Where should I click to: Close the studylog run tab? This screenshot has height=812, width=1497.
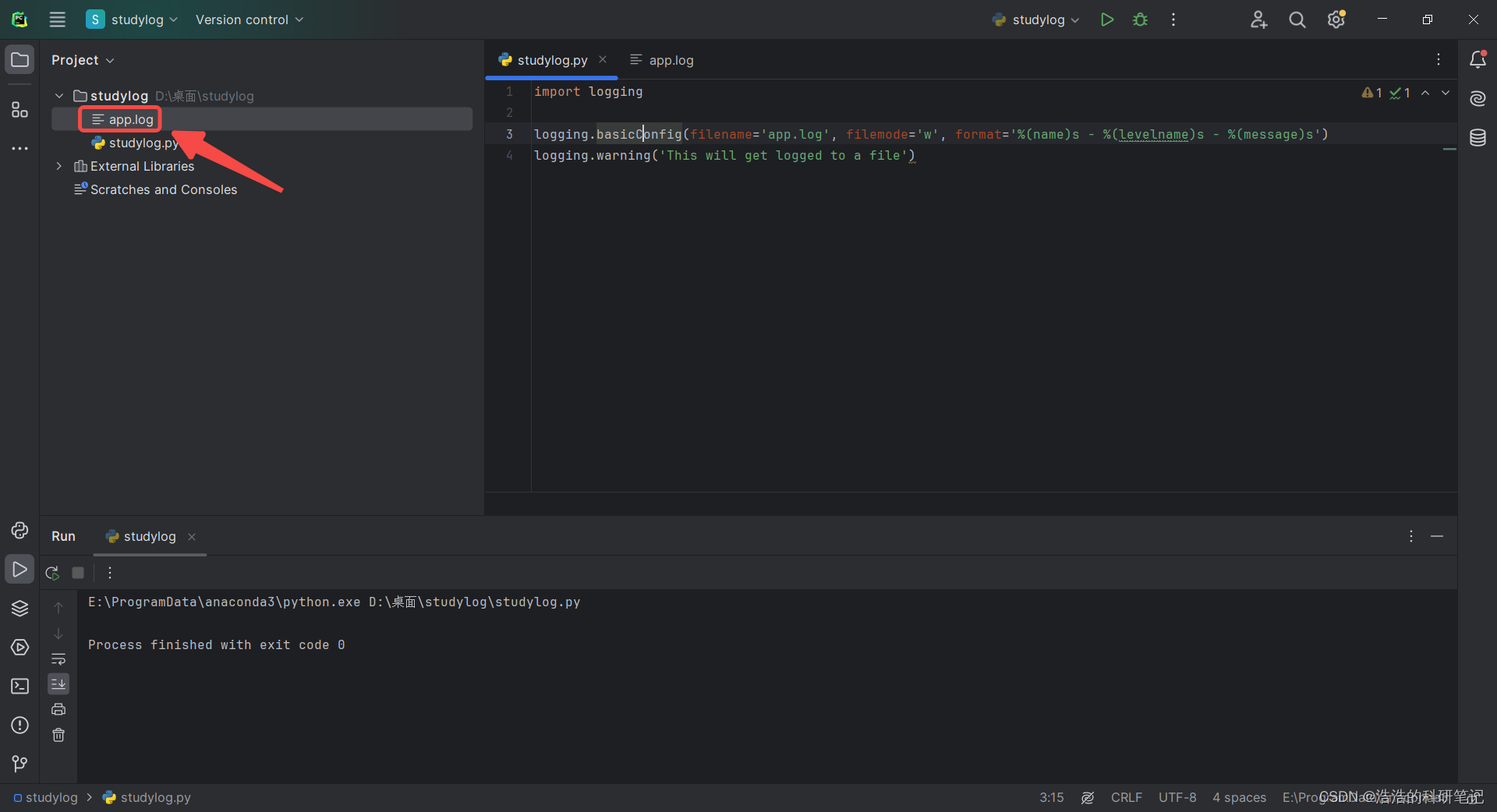tap(192, 536)
